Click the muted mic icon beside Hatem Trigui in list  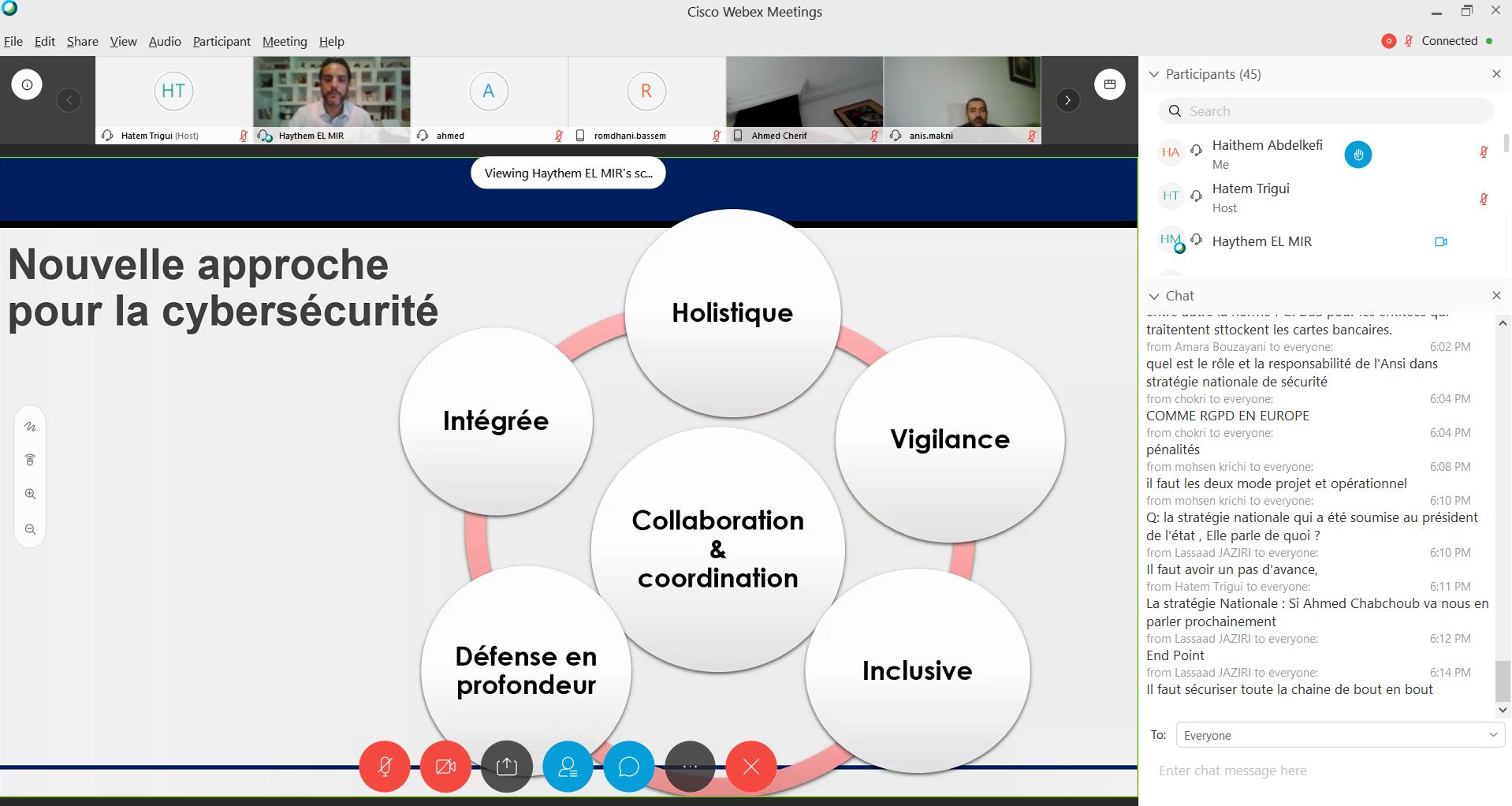pyautogui.click(x=1484, y=200)
